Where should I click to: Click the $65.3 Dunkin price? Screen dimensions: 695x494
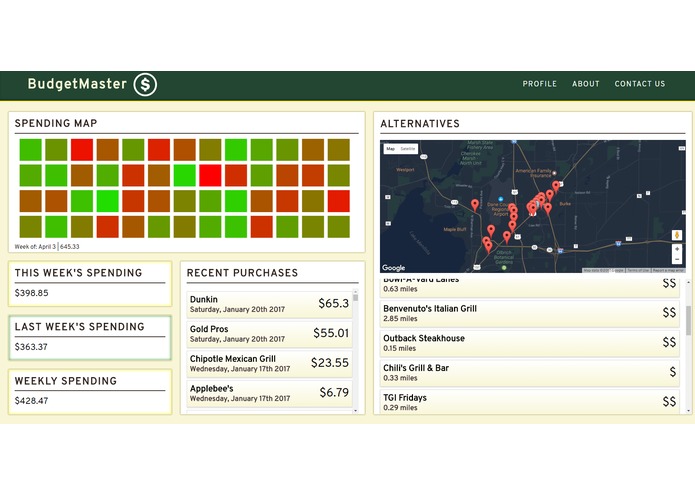click(x=334, y=303)
